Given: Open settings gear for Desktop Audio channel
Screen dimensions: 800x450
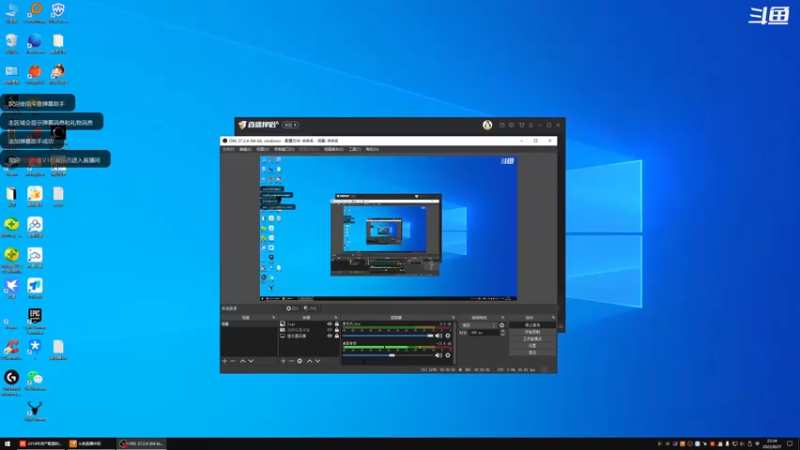Looking at the screenshot, I should [x=448, y=356].
